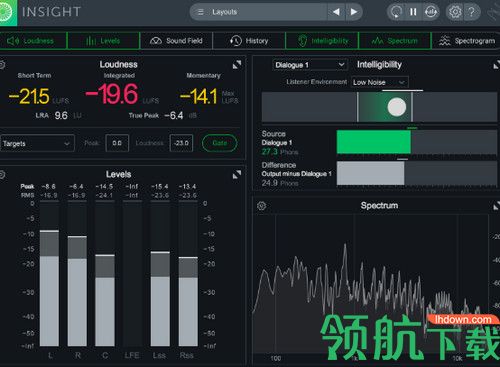Go to next layout arrow
The width and height of the screenshot is (500, 367).
point(354,12)
